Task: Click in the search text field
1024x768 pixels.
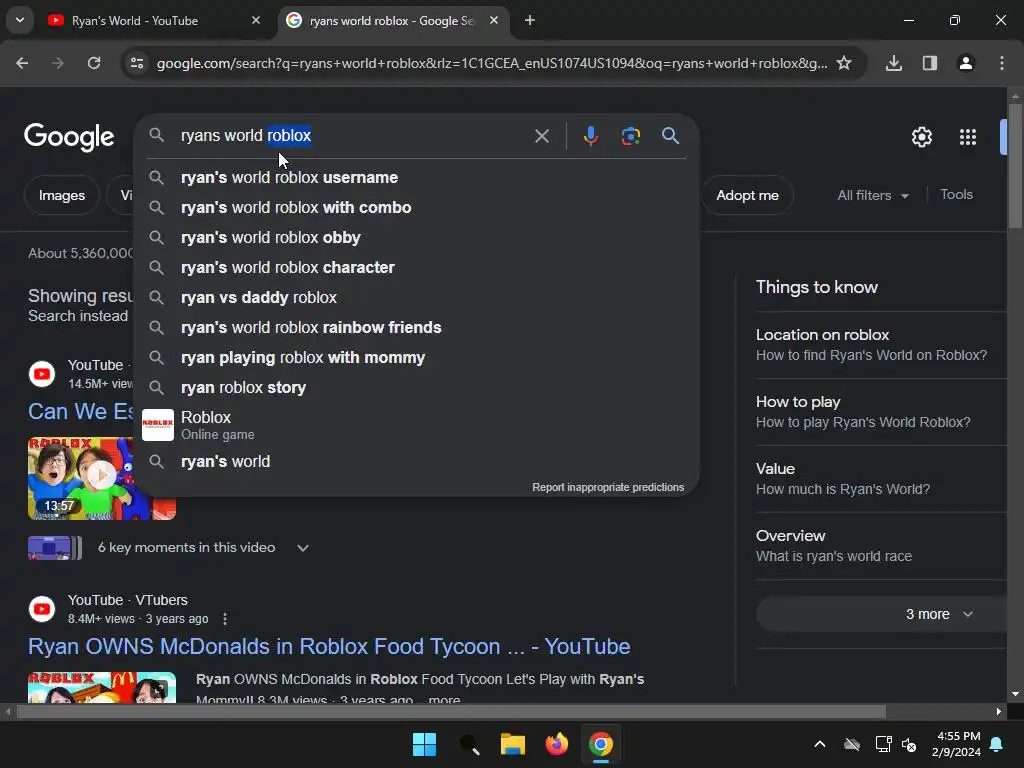Action: click(x=353, y=136)
